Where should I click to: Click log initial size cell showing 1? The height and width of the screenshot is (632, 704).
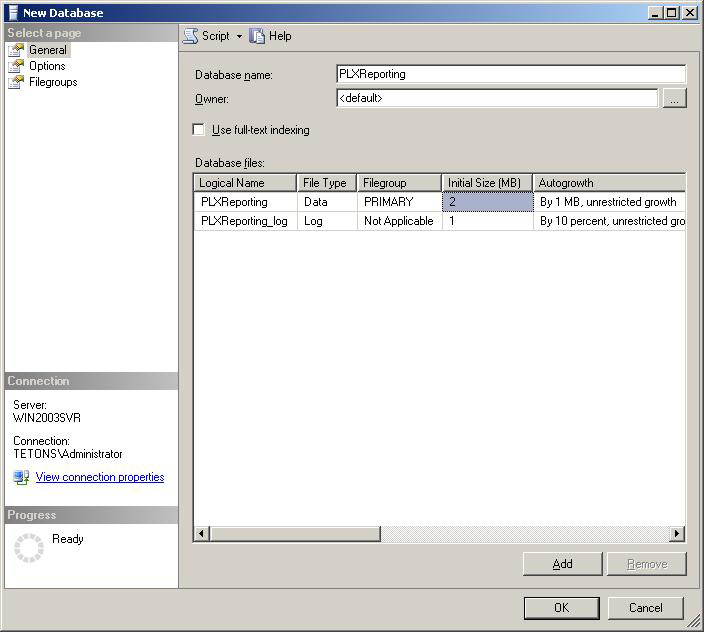point(488,221)
